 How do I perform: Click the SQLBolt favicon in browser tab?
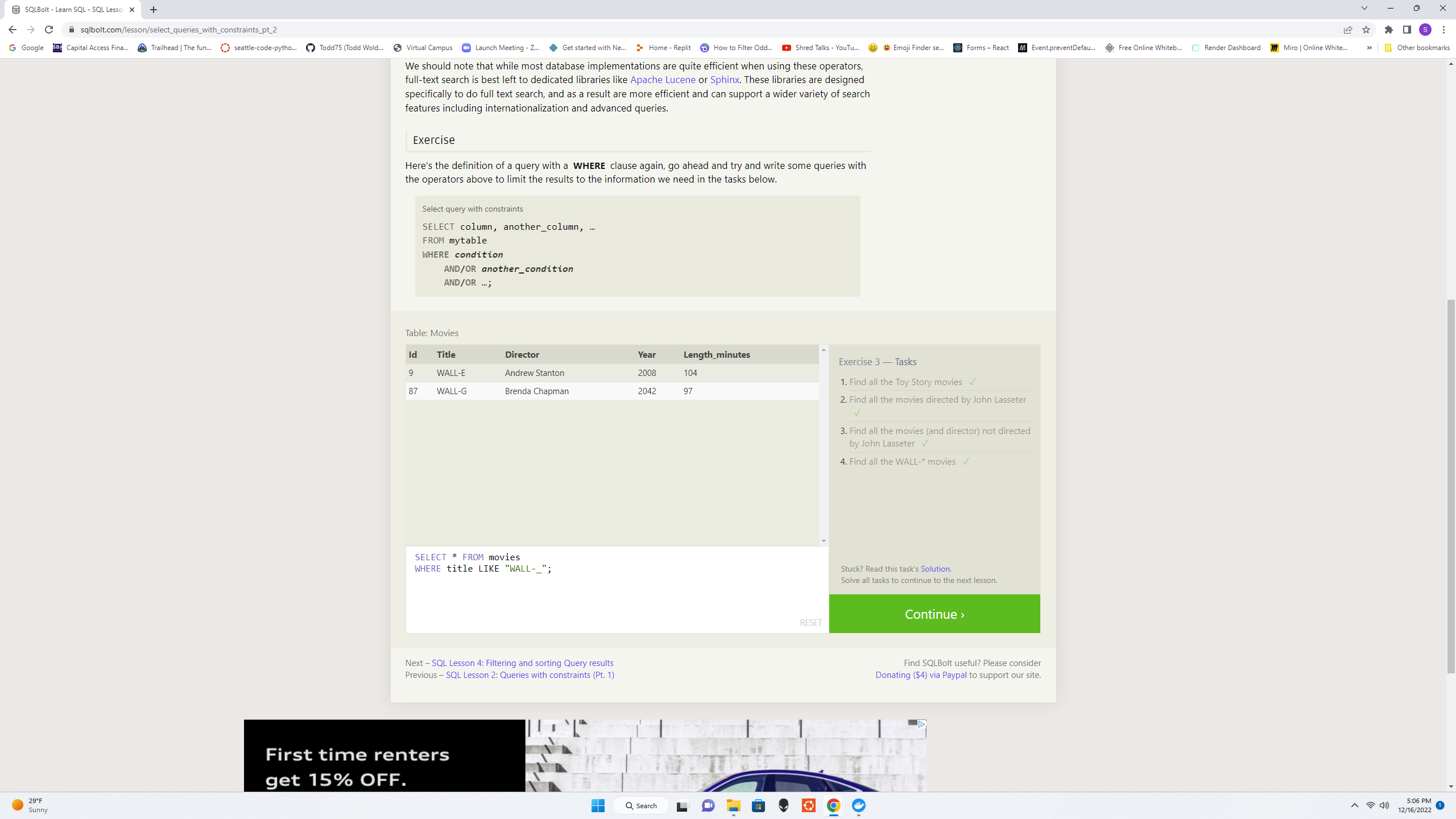(17, 9)
